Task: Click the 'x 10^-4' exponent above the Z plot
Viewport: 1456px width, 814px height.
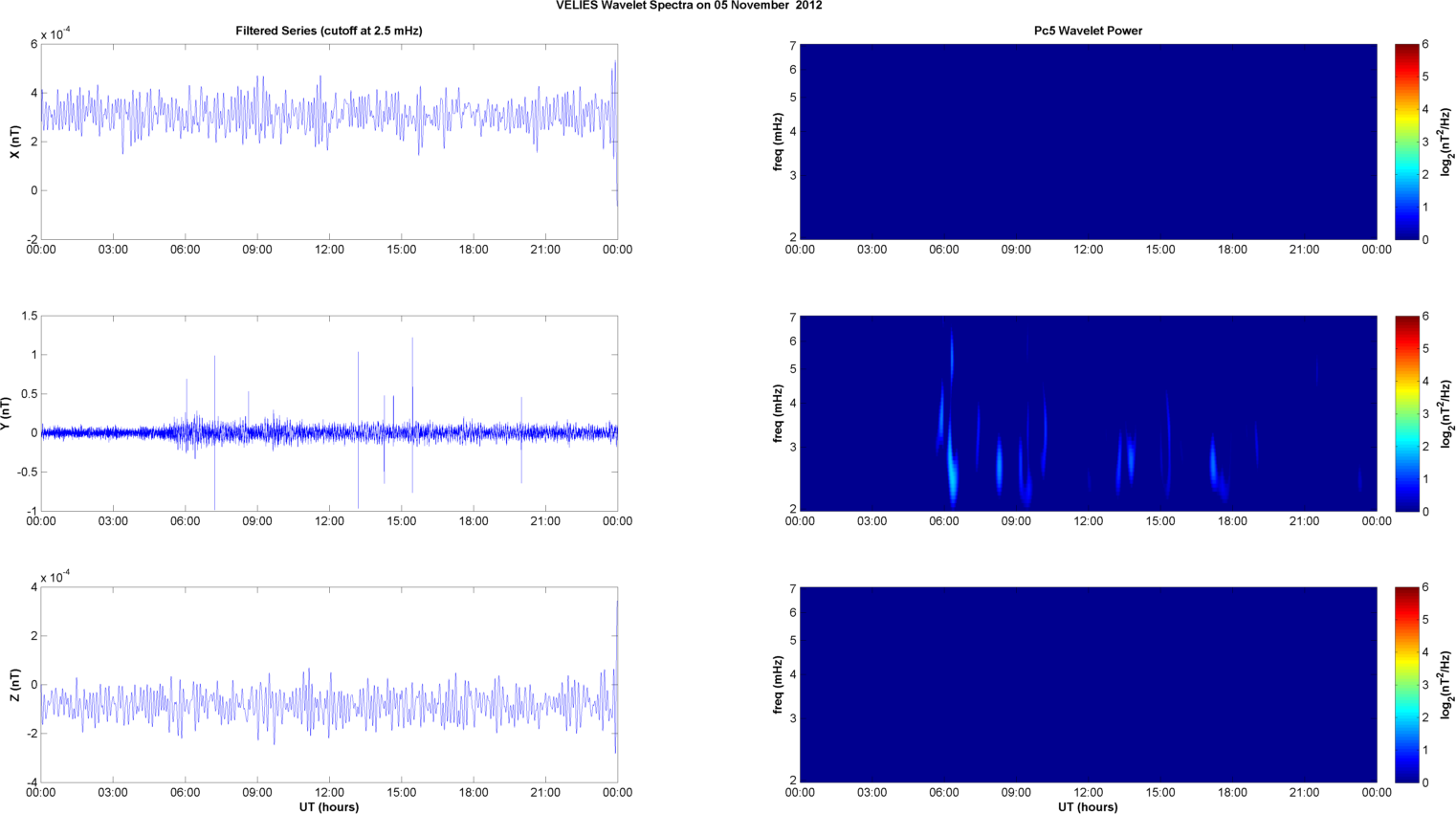Action: (x=55, y=577)
